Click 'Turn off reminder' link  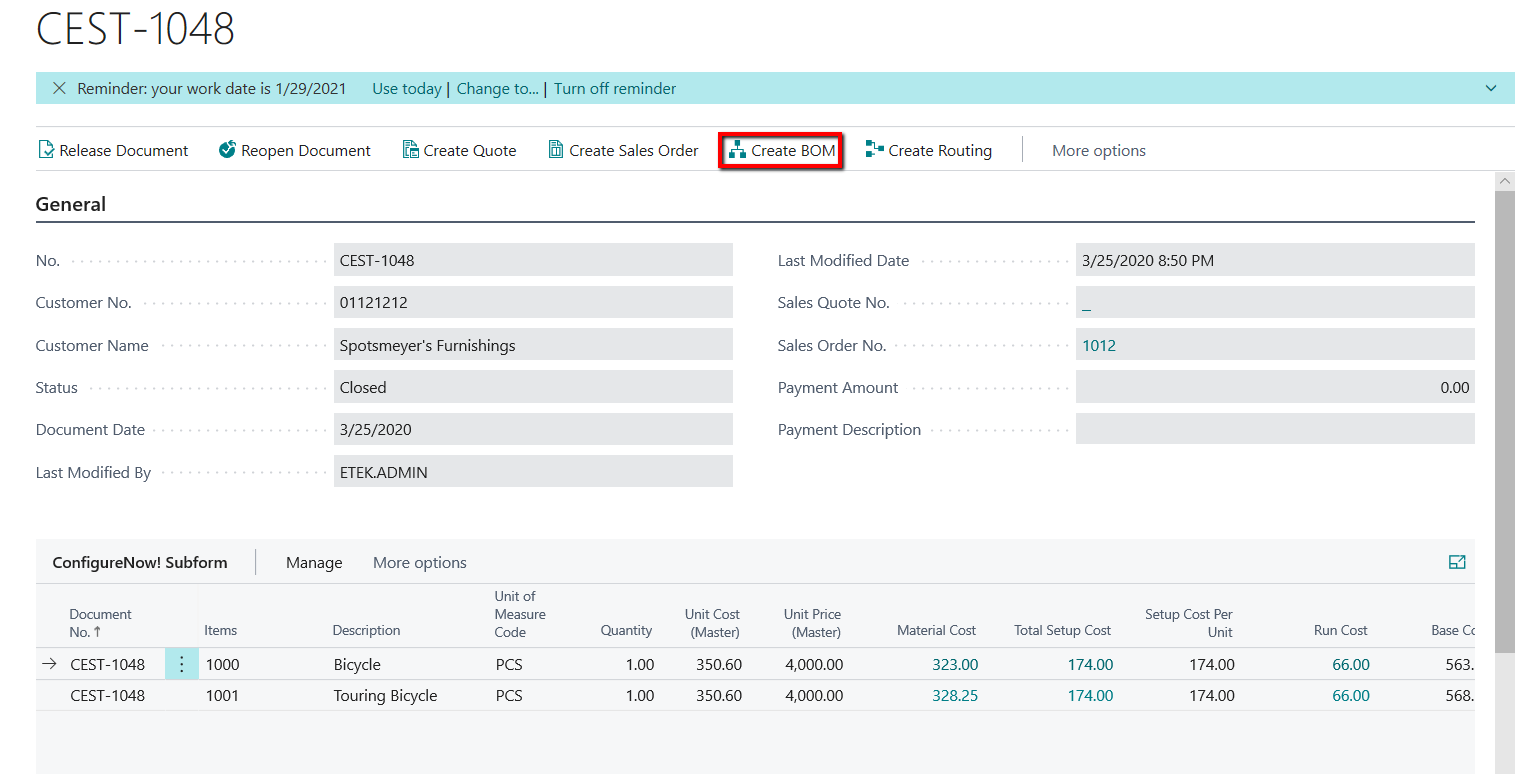point(614,88)
